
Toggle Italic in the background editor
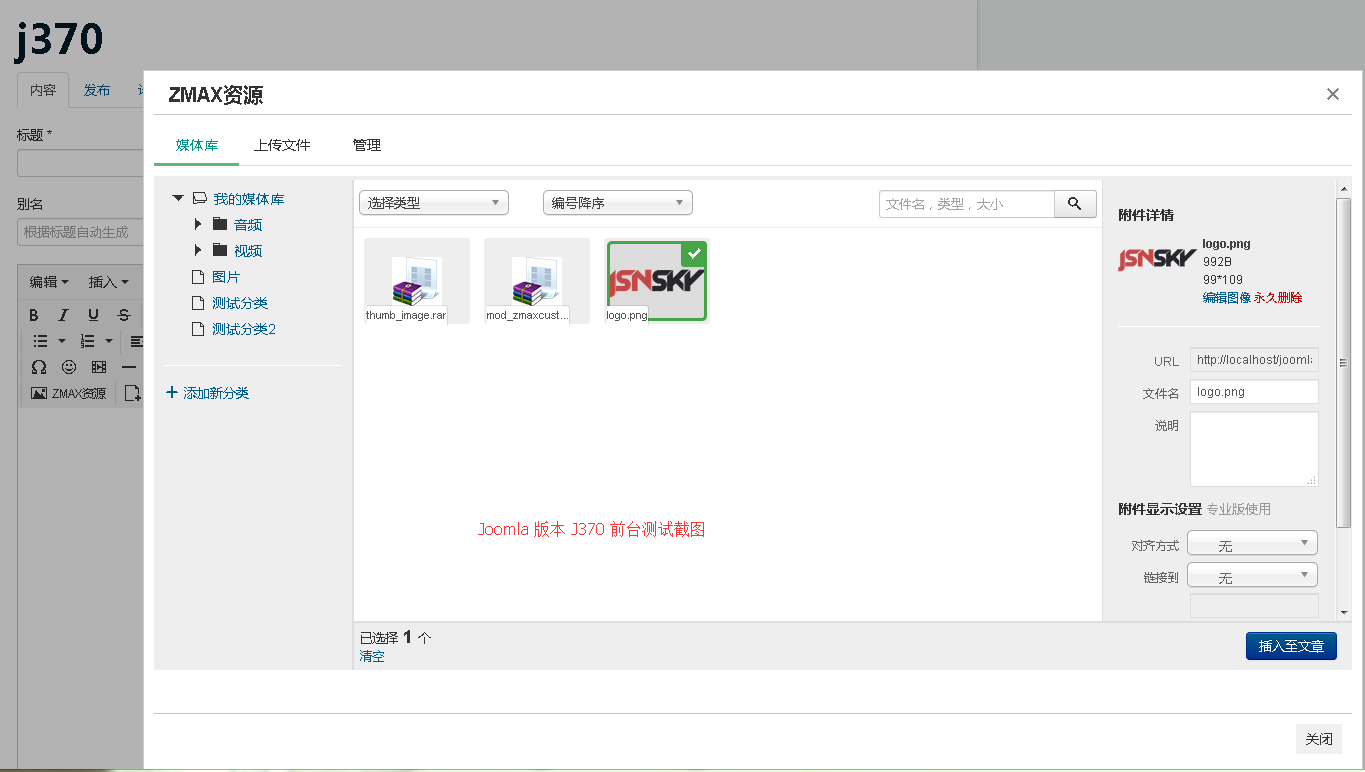click(63, 315)
